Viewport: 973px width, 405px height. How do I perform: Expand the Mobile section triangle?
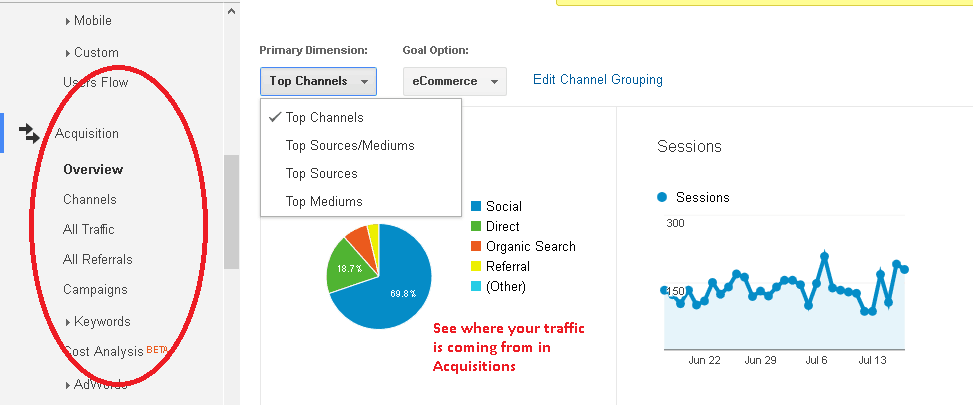pos(68,21)
